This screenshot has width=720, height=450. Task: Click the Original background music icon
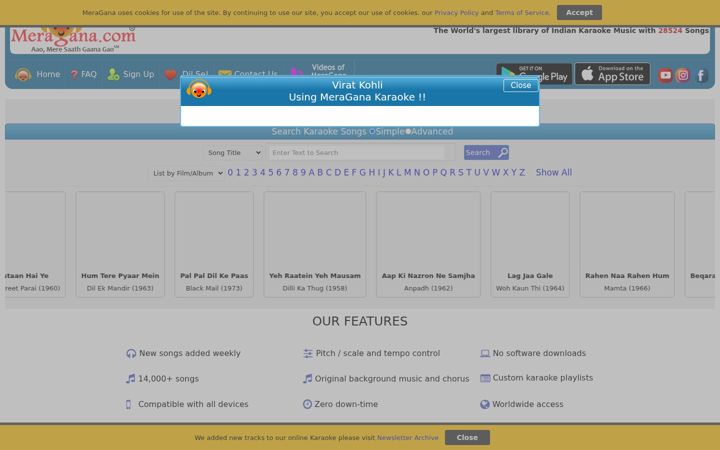[x=307, y=378]
